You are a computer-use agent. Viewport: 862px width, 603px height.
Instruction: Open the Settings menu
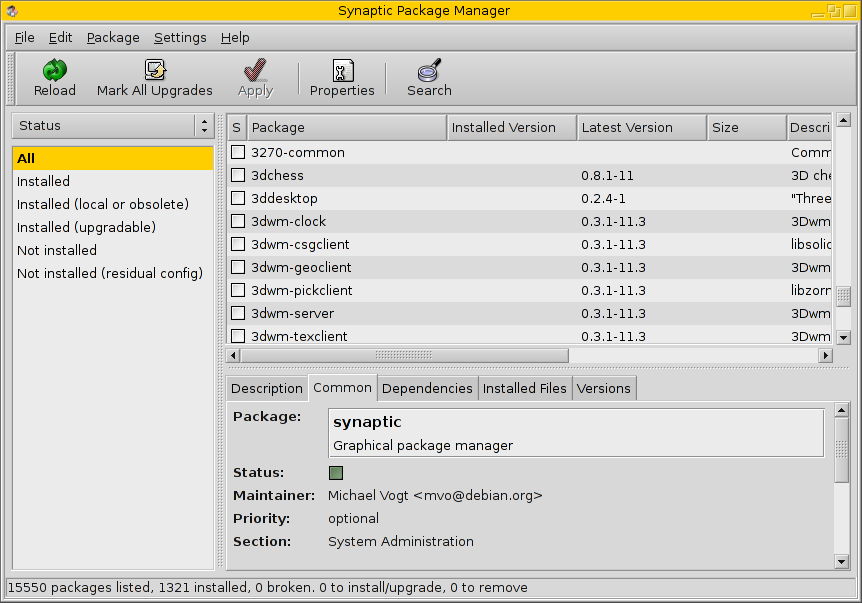[x=180, y=38]
